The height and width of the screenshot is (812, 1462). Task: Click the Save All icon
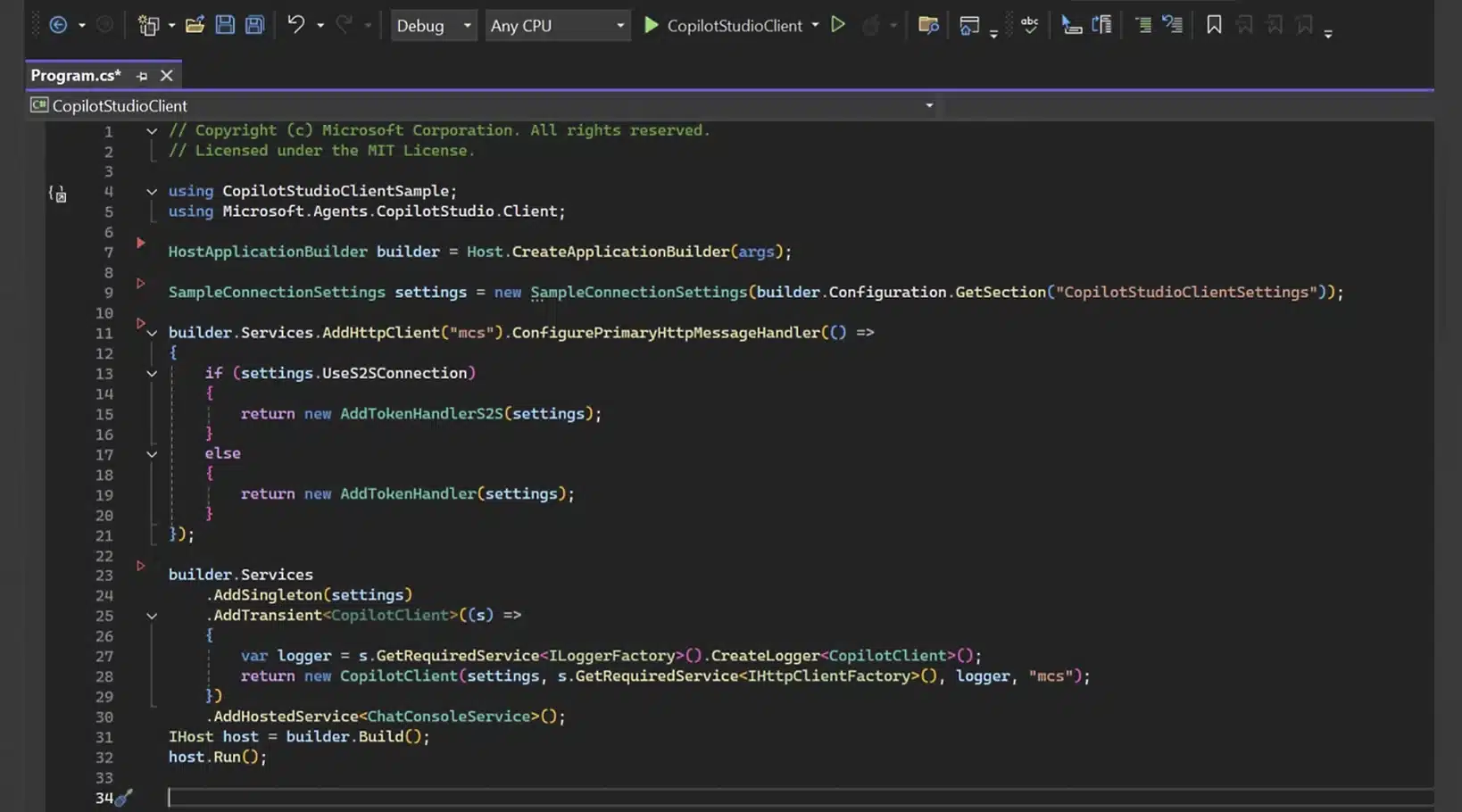[x=254, y=25]
